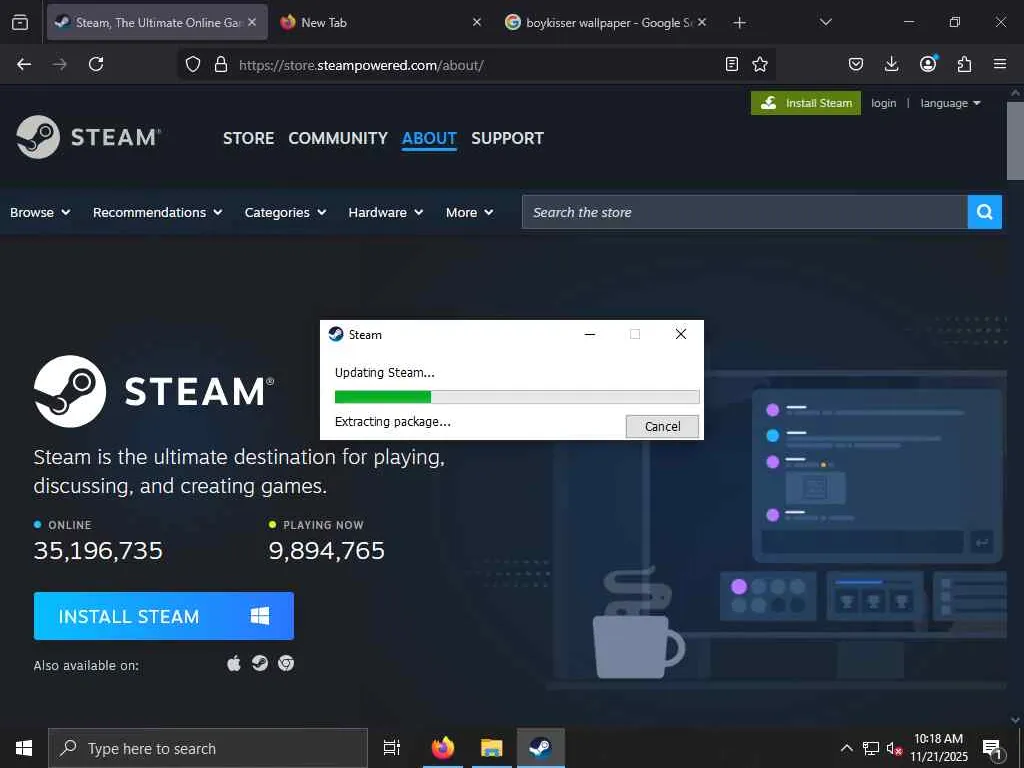Click the Steam logo in page header
This screenshot has width=1024, height=768.
[88, 137]
